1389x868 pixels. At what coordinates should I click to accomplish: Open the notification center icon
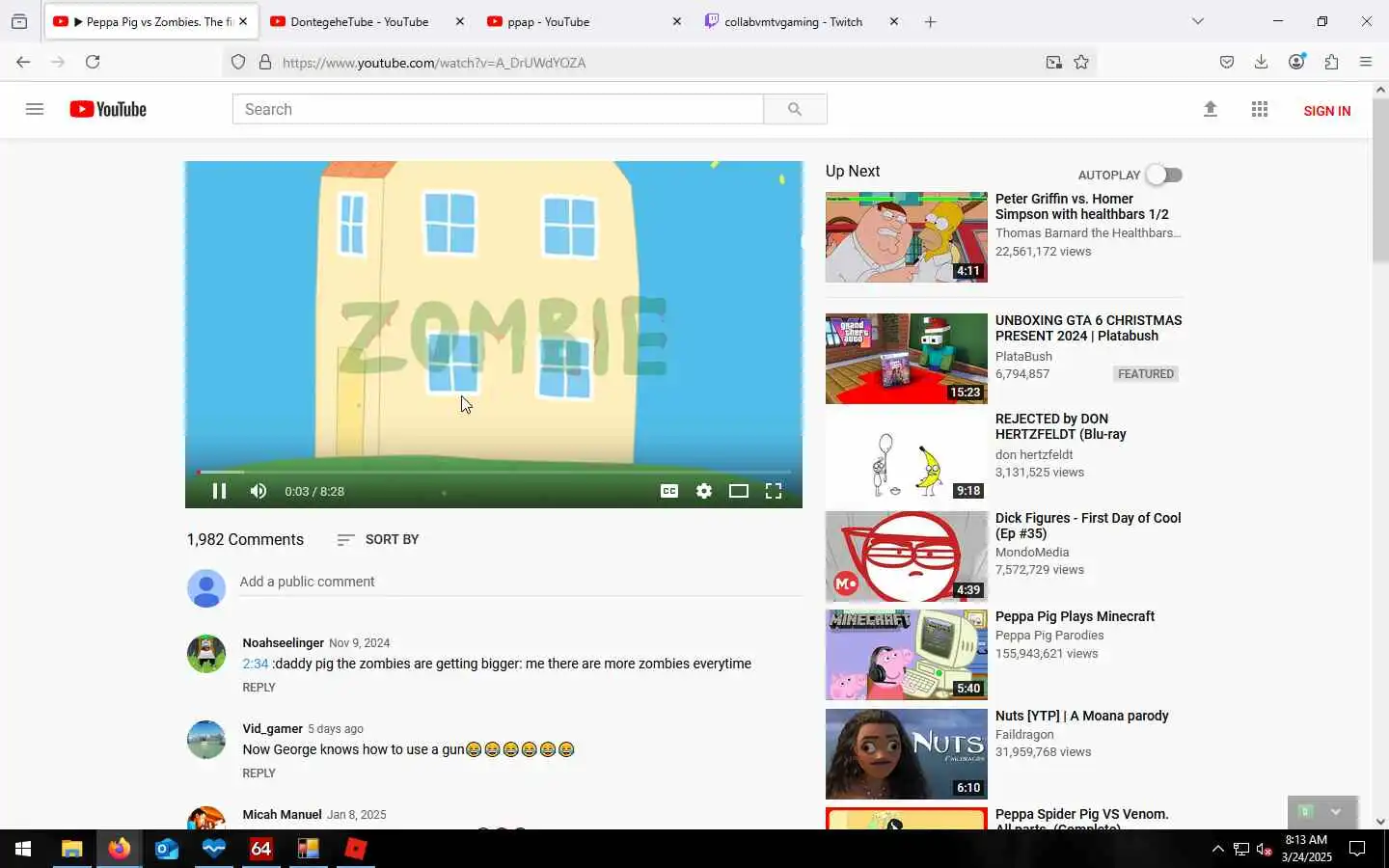point(1357,849)
